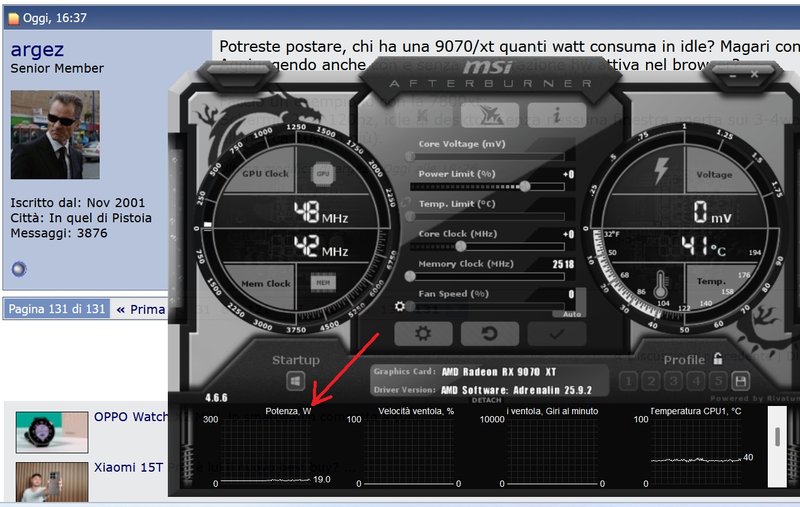Select profile slot 5
800x507 pixels.
pyautogui.click(x=718, y=381)
